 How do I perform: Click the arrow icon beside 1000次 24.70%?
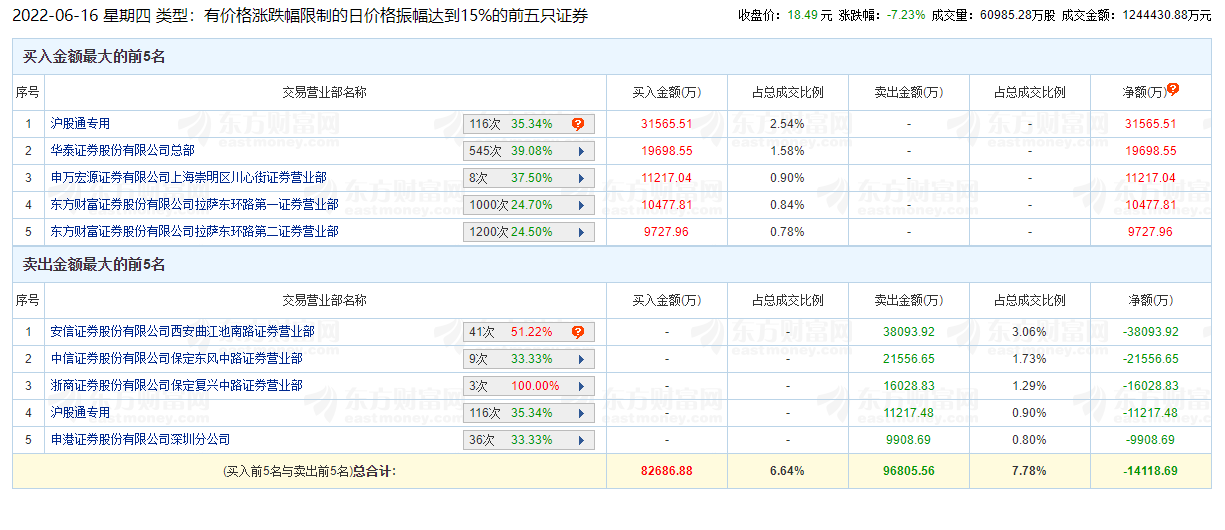[x=581, y=205]
